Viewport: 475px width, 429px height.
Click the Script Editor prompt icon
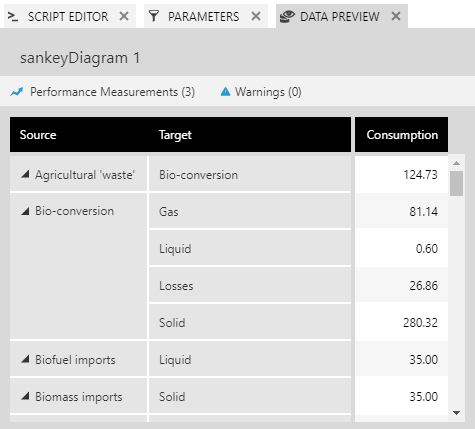click(x=13, y=16)
